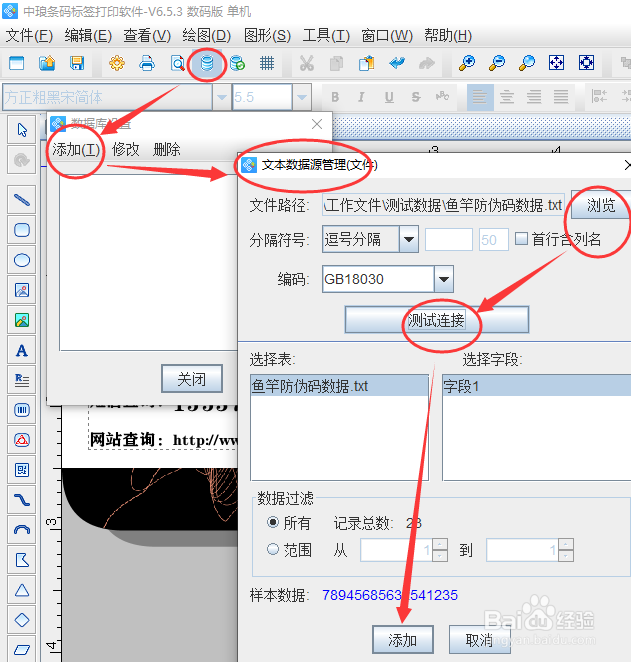631x662 pixels.
Task: Open file with the folder icon
Action: tap(47, 63)
